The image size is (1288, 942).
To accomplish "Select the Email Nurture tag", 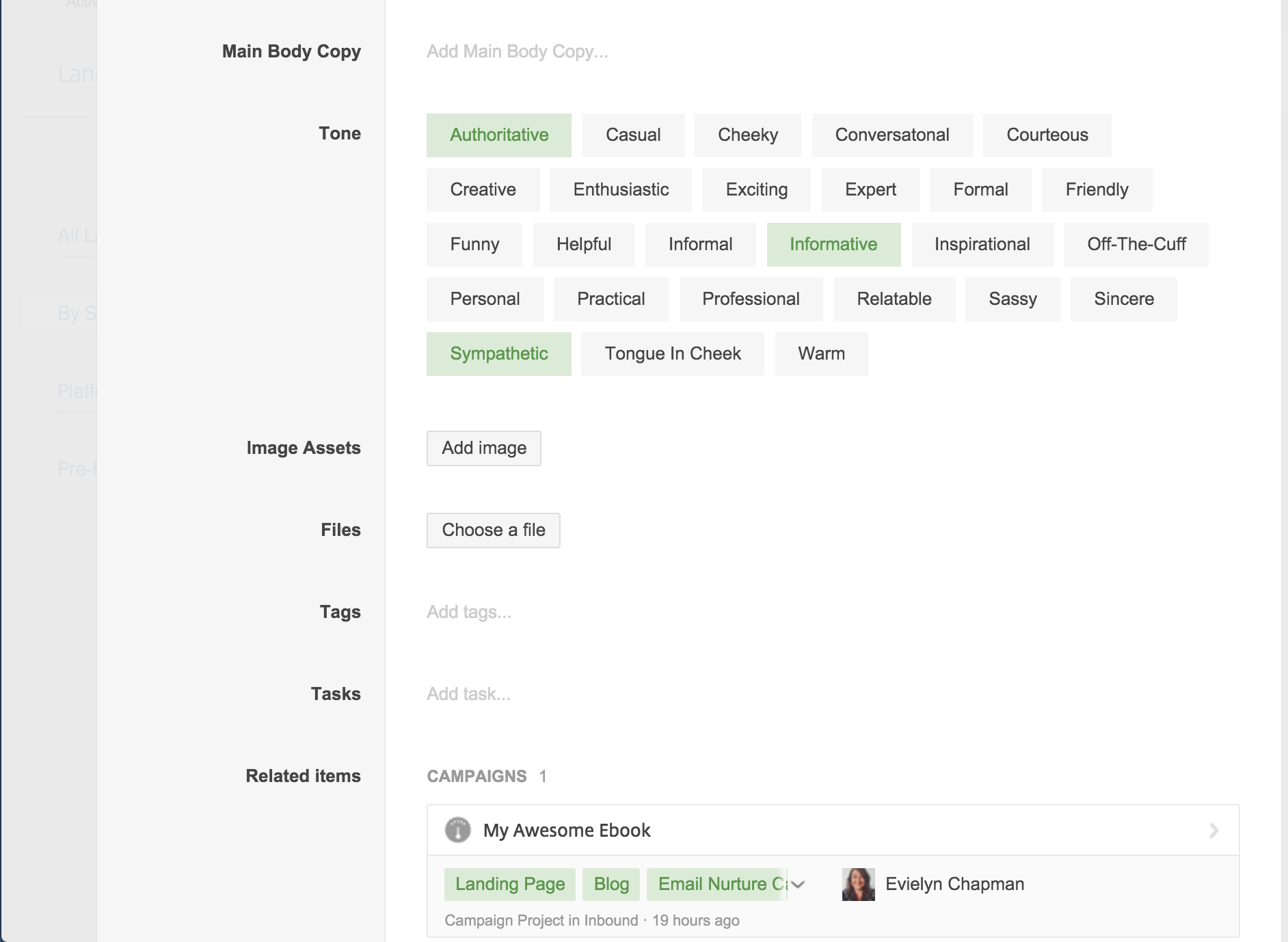I will (715, 884).
